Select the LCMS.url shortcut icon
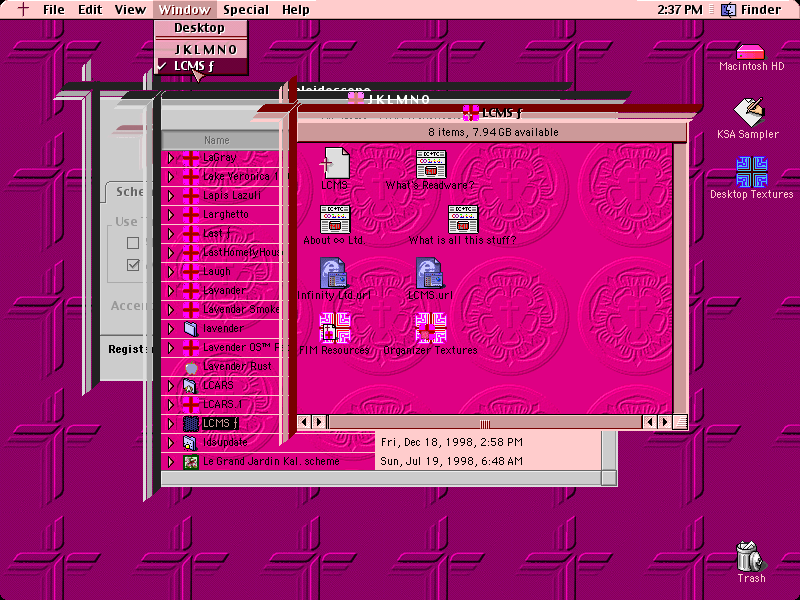This screenshot has width=800, height=600. click(430, 273)
